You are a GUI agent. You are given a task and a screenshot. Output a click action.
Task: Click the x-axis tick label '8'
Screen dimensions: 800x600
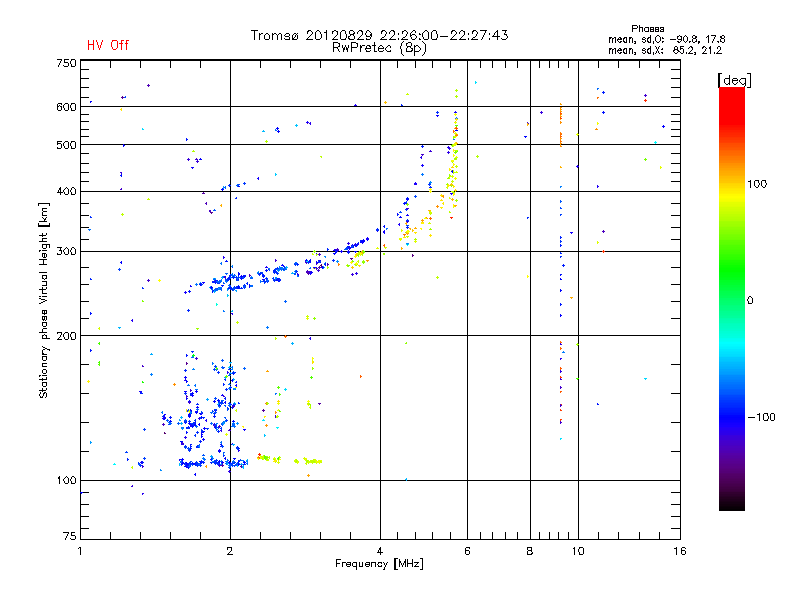530,551
